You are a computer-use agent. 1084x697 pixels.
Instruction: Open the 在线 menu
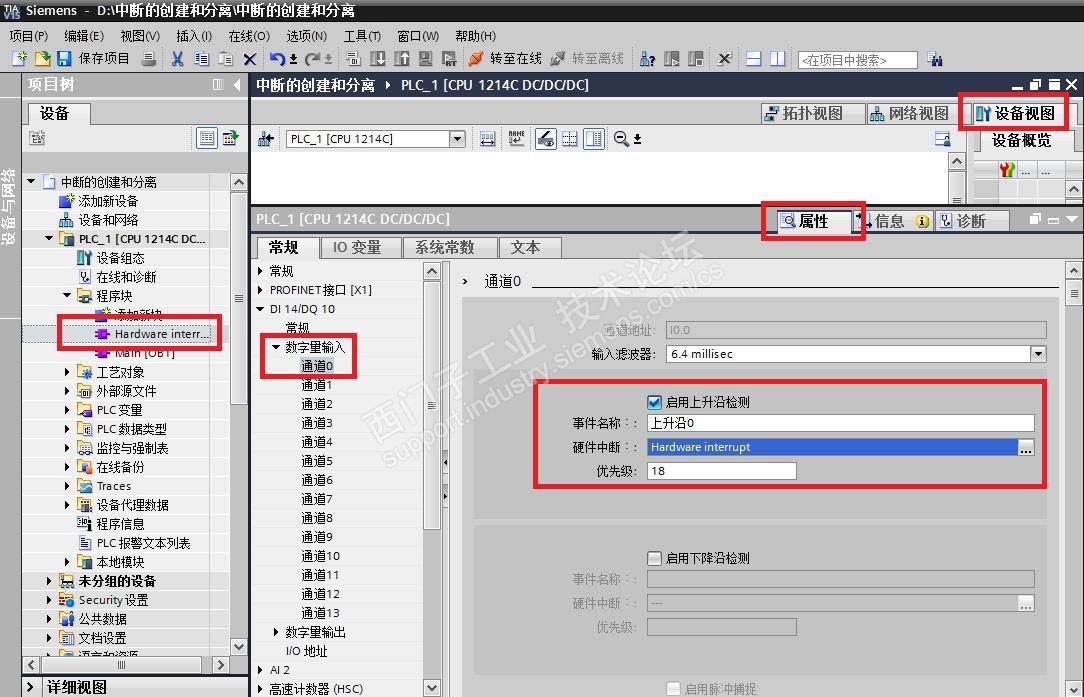tap(249, 36)
